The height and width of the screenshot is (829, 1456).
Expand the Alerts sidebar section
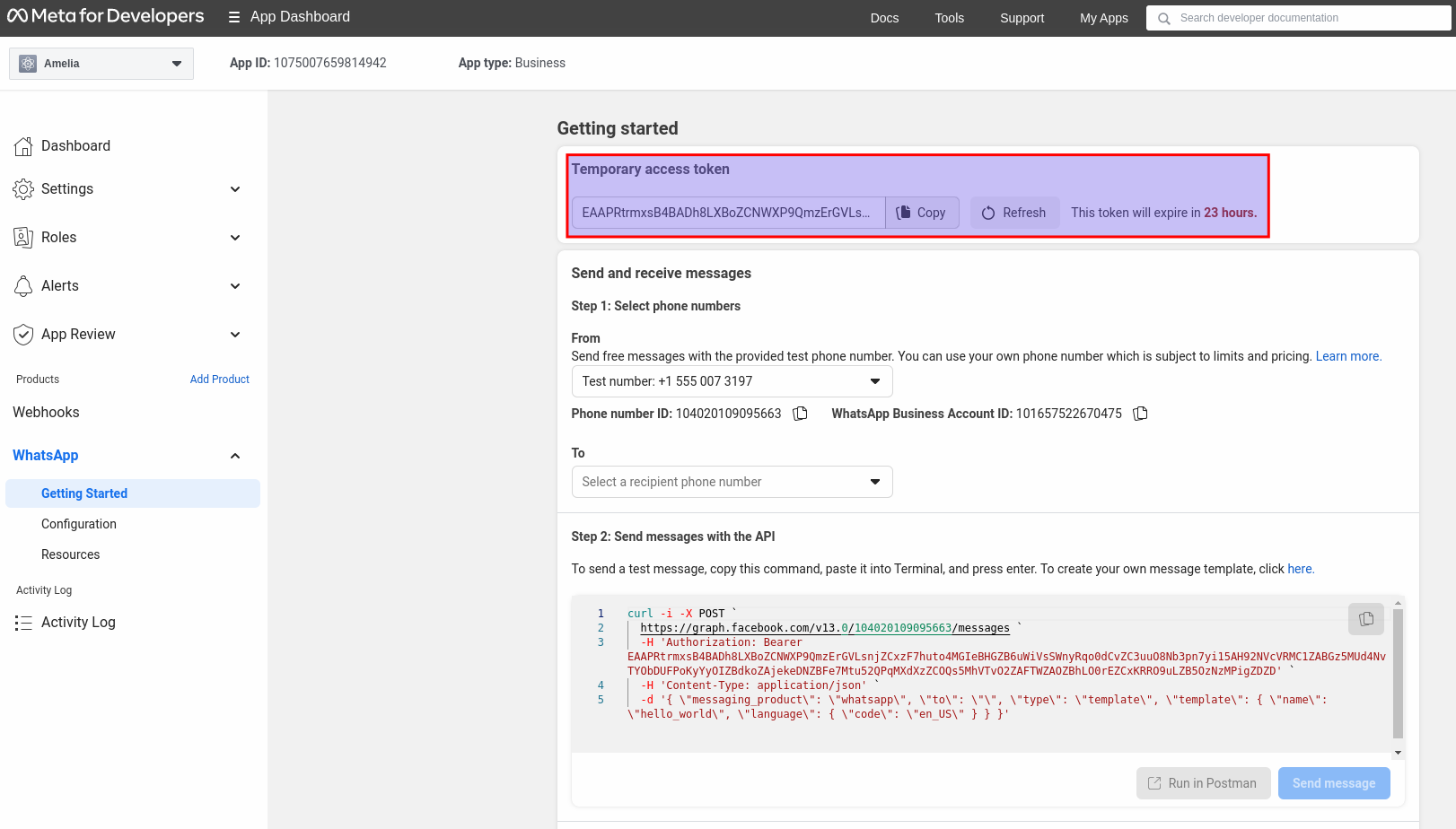[x=235, y=286]
